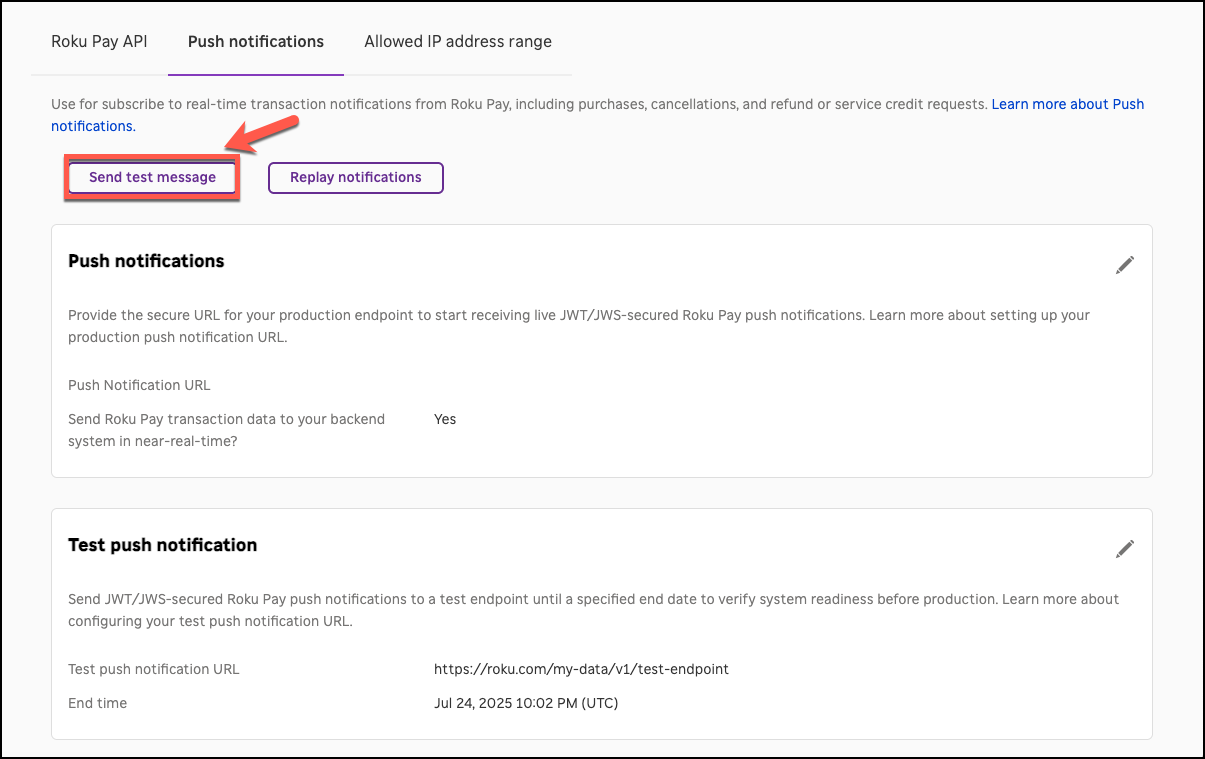Switch to the Roku Pay API tab
1205x759 pixels.
coord(98,42)
